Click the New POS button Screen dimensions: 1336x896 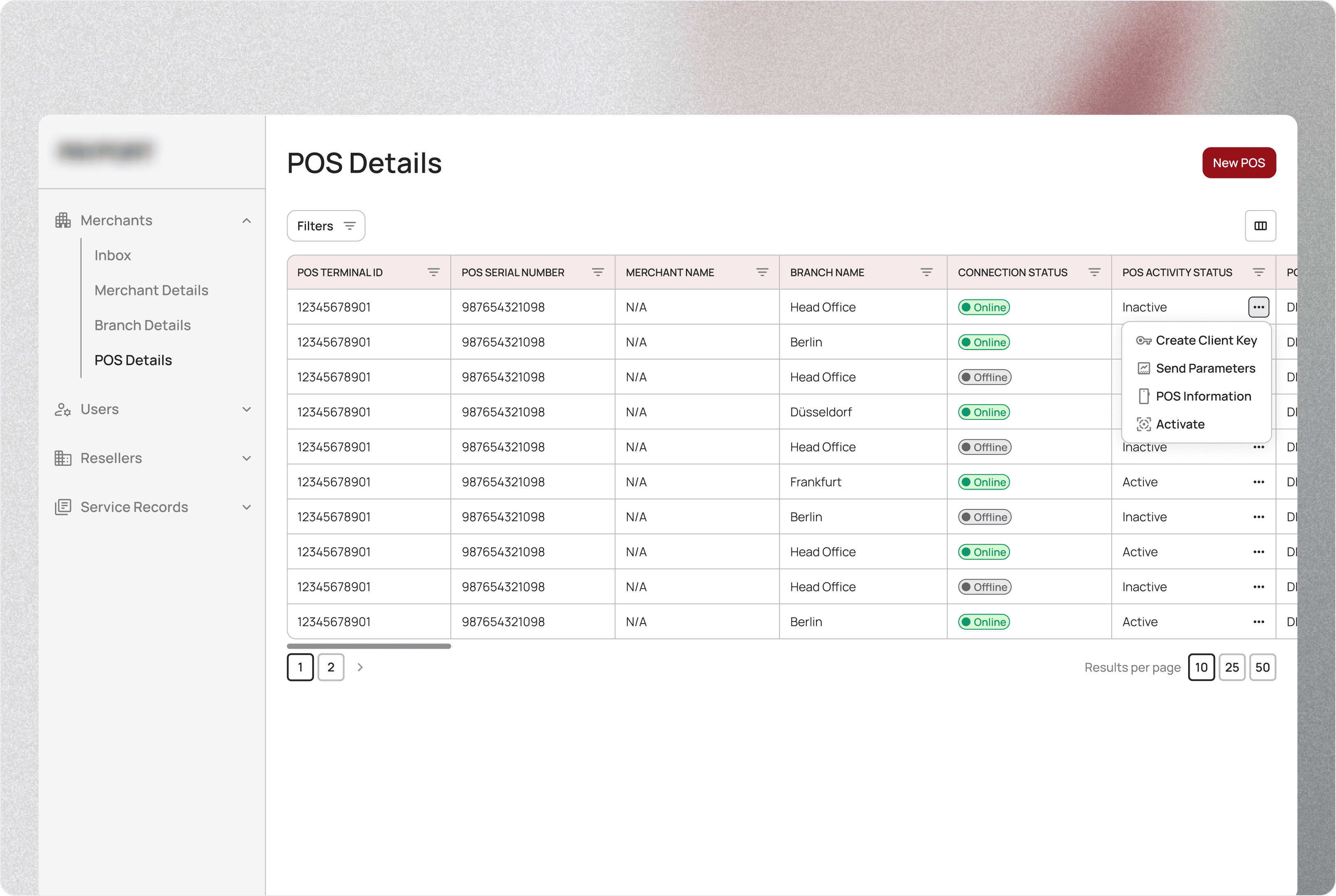(1238, 163)
